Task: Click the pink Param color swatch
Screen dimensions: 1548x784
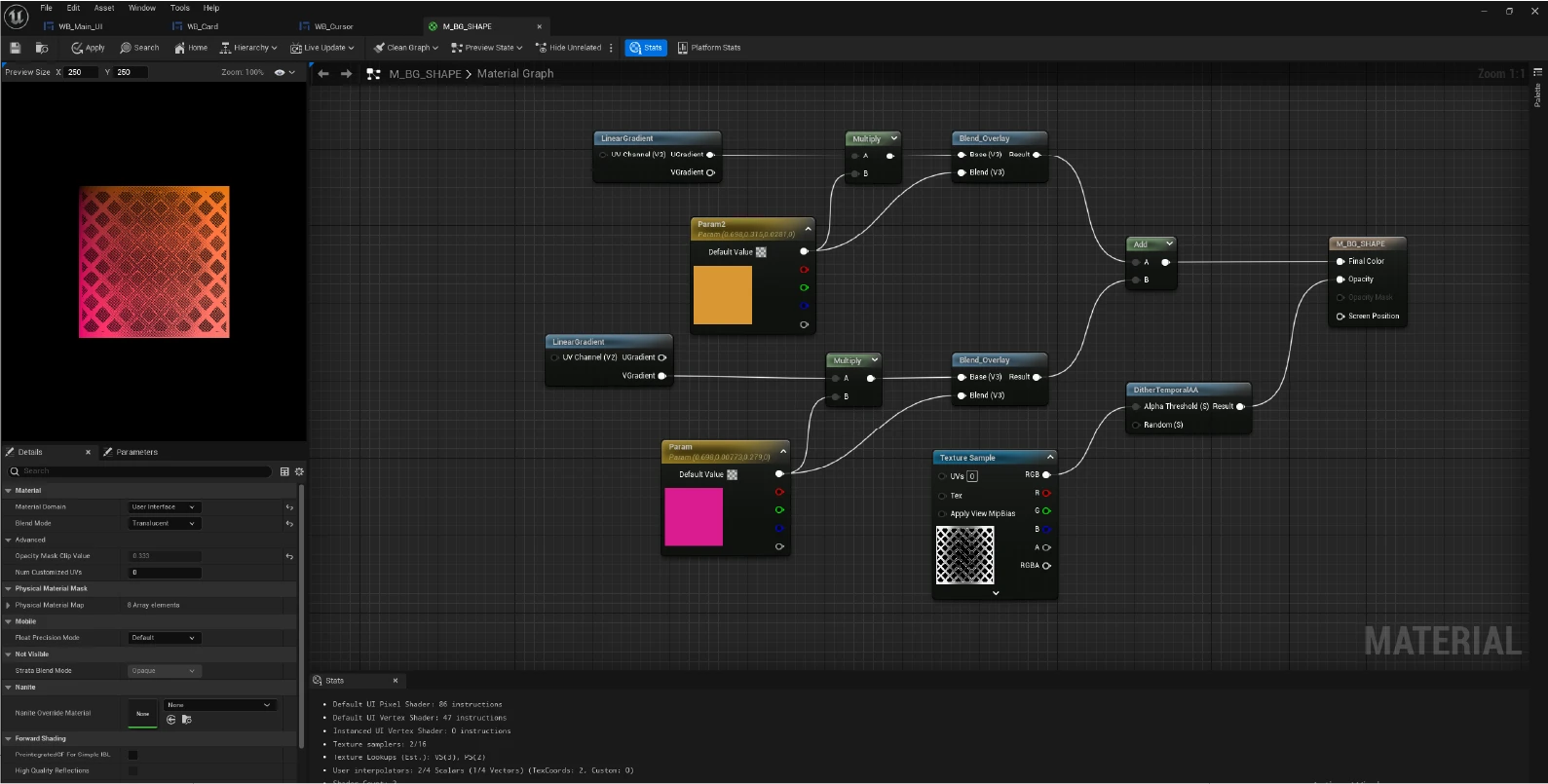Action: coord(694,516)
